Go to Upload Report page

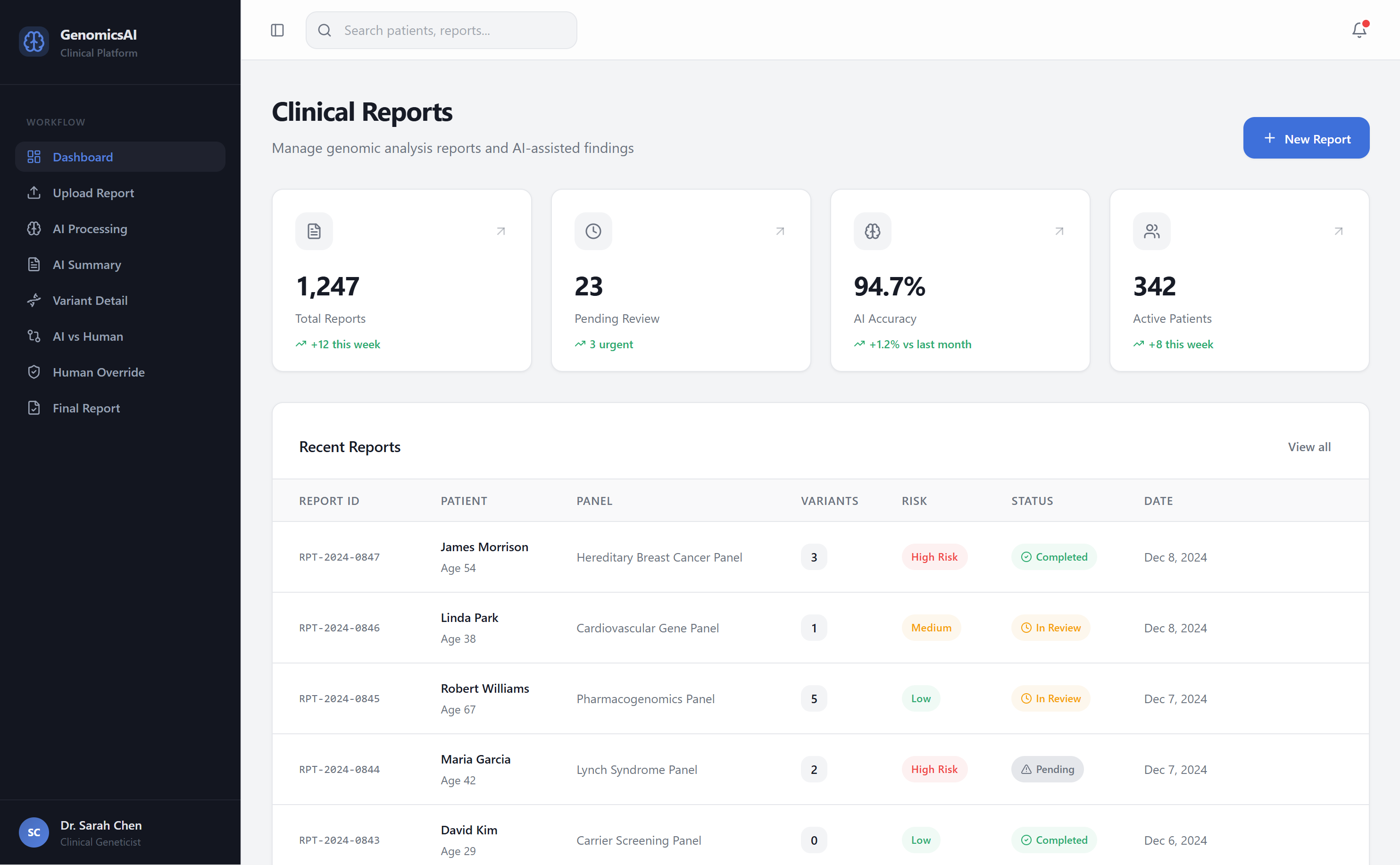[x=120, y=193]
